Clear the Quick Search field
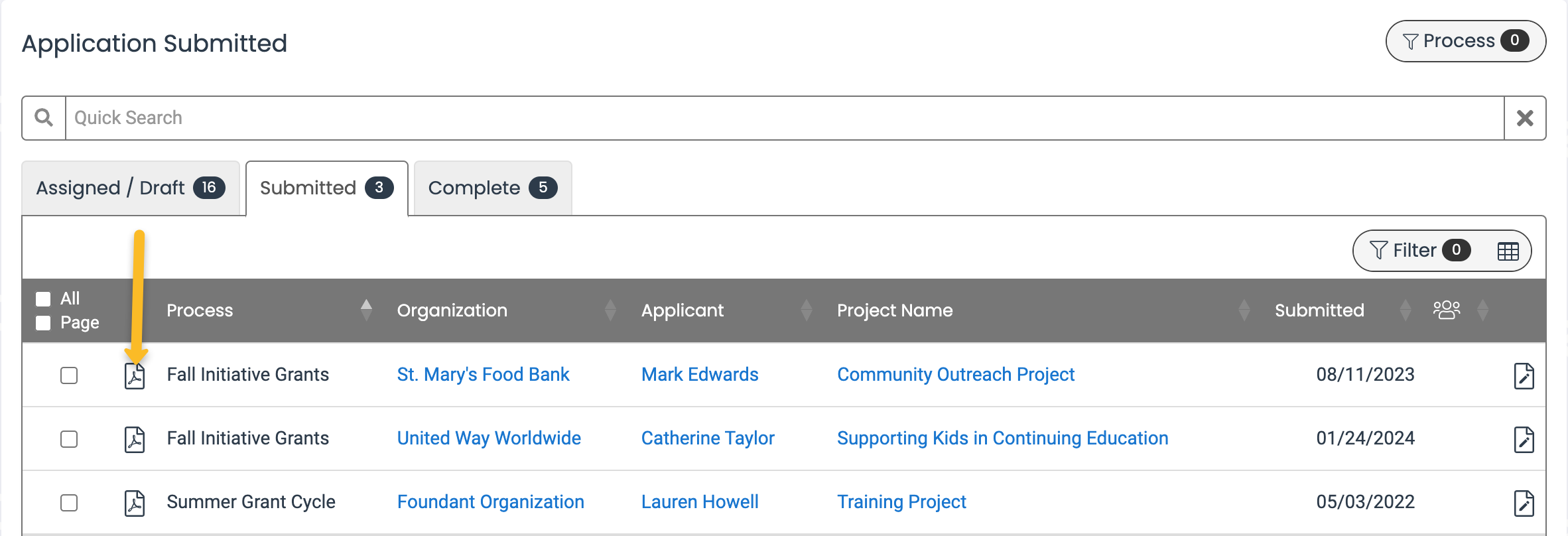This screenshot has width=1568, height=536. tap(1525, 118)
